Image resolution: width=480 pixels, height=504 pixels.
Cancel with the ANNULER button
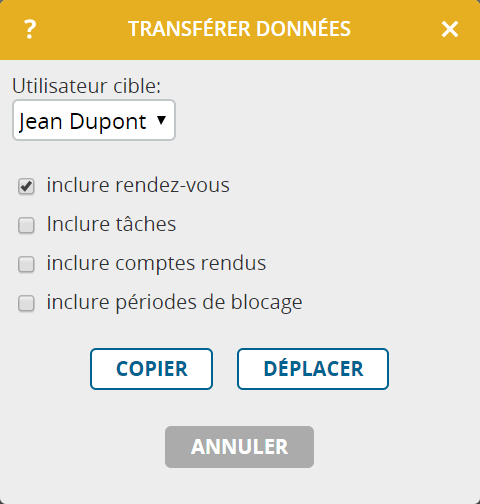point(239,447)
